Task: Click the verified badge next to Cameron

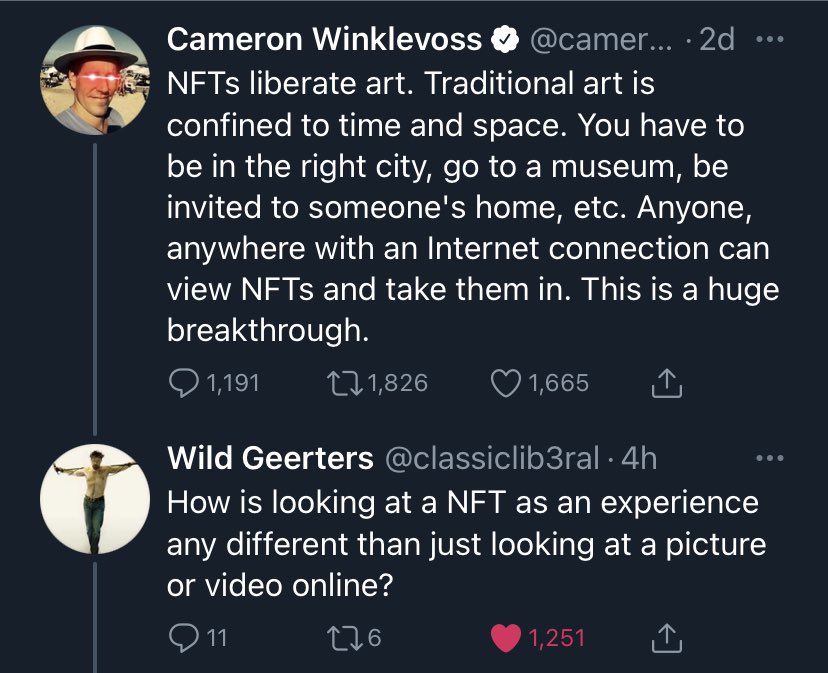Action: [x=505, y=40]
